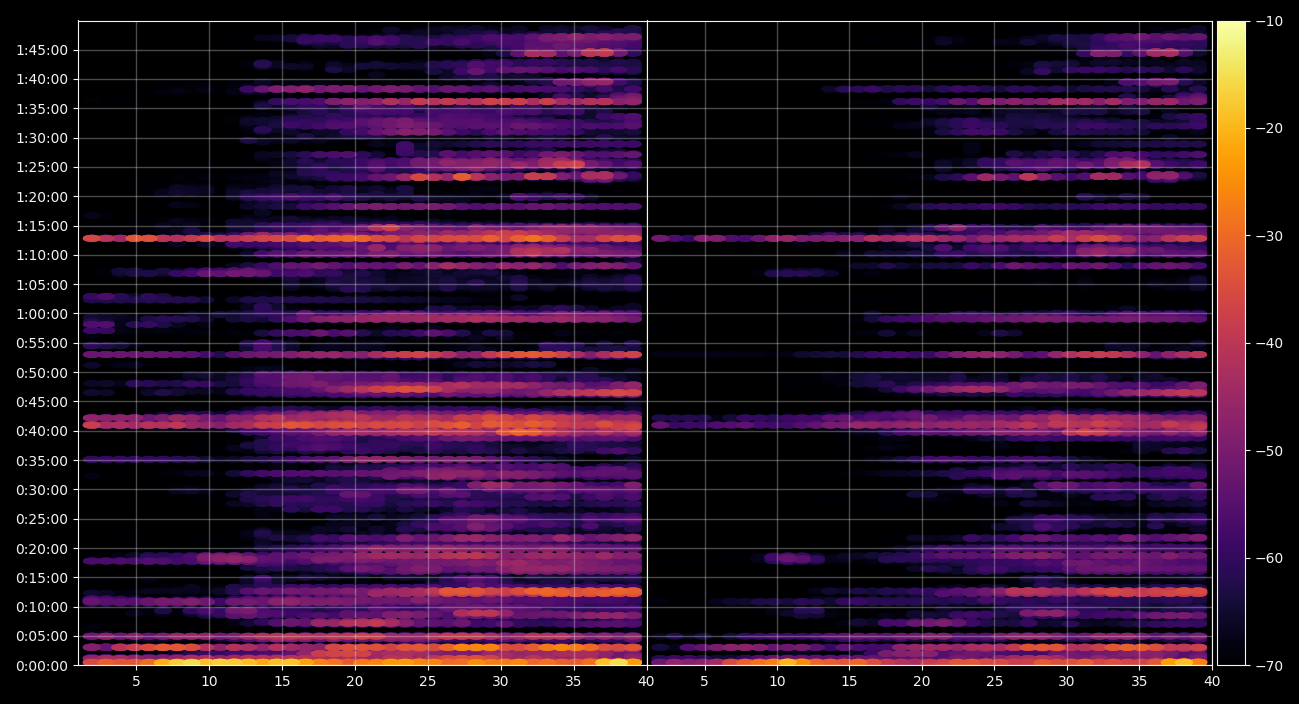The height and width of the screenshot is (704, 1299).
Task: Select the 0:35:00 time label
Action: (42, 461)
